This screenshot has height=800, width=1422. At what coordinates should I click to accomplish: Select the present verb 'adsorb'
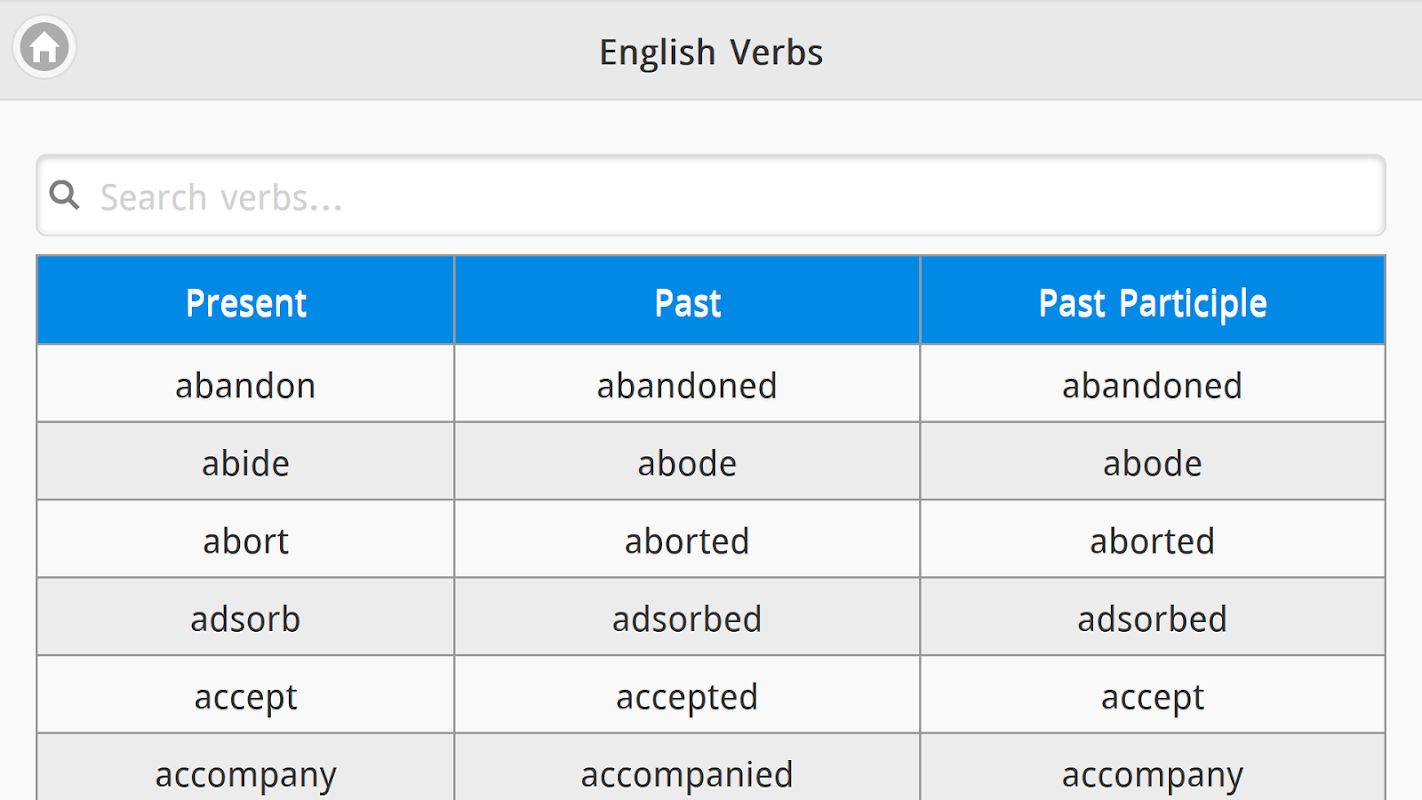tap(246, 620)
